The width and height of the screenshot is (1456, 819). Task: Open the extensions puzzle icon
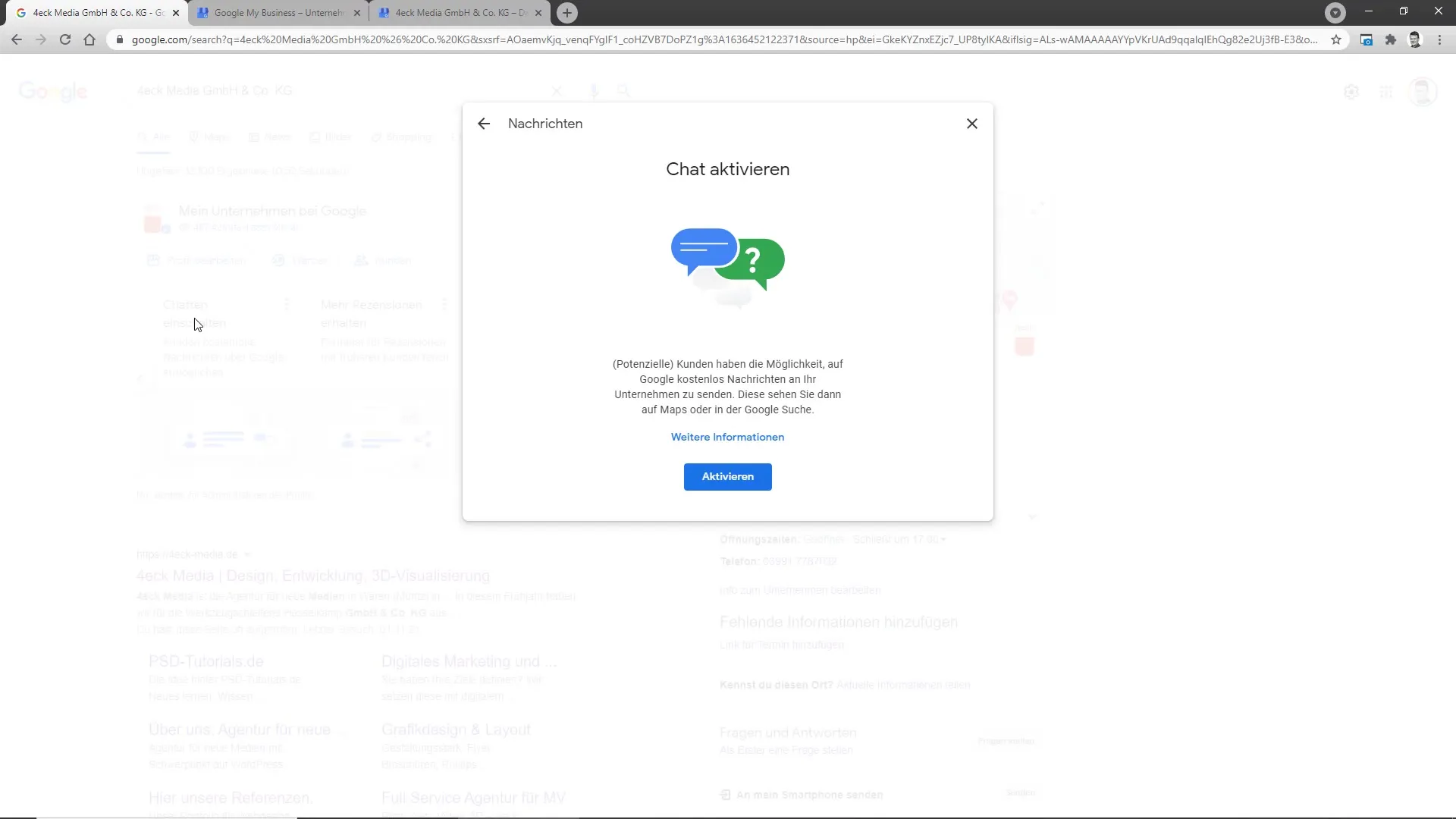click(x=1391, y=39)
